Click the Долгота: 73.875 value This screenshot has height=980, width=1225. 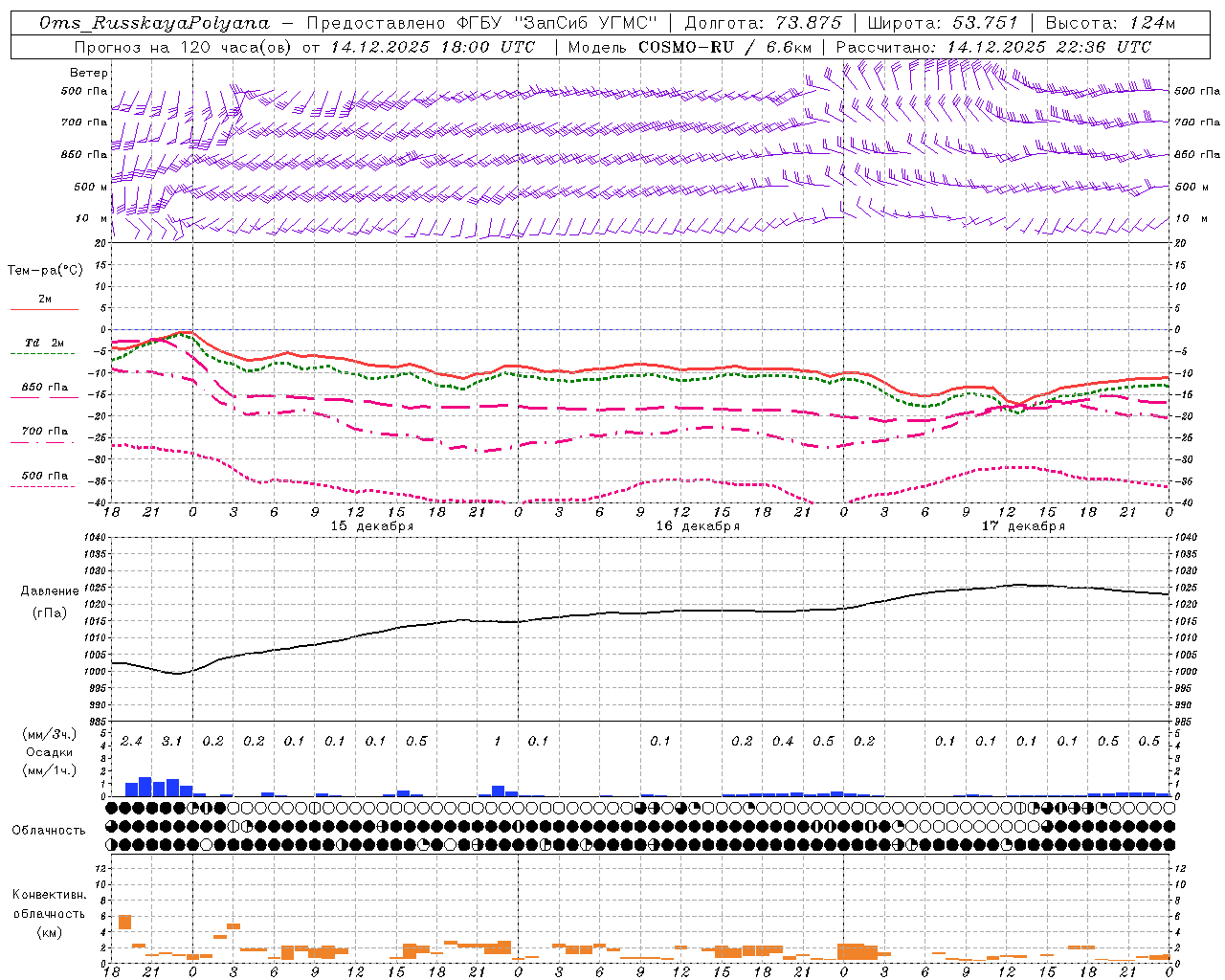[x=763, y=23]
